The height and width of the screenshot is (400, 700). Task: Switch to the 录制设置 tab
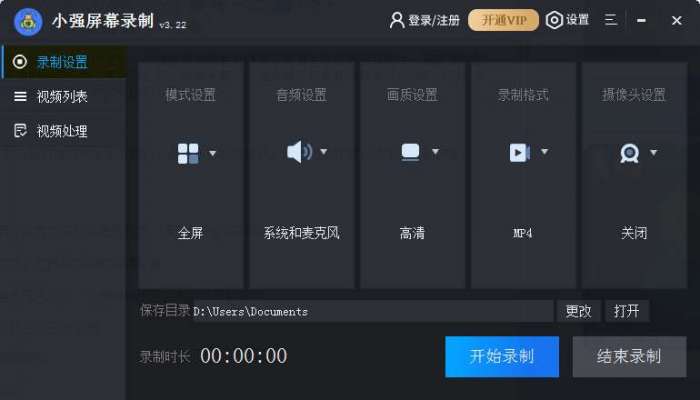64,62
